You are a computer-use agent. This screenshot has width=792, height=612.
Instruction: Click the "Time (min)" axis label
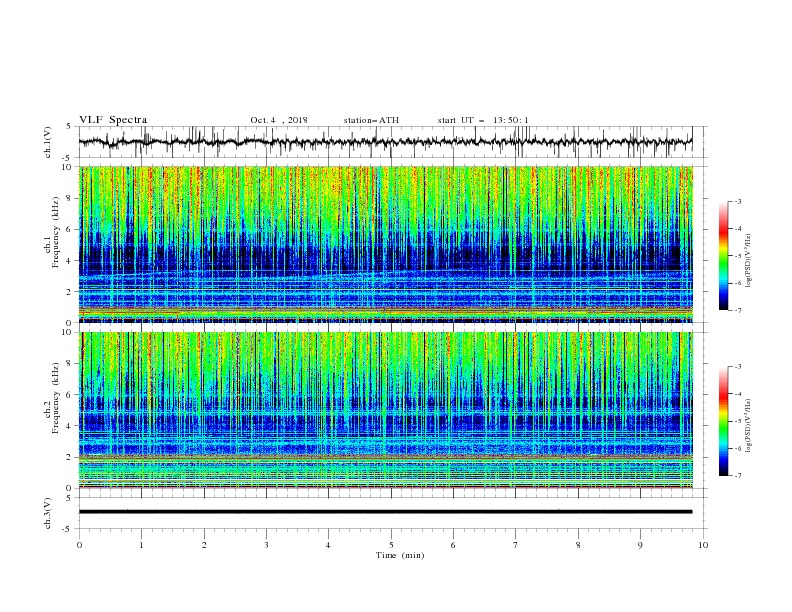coord(400,555)
